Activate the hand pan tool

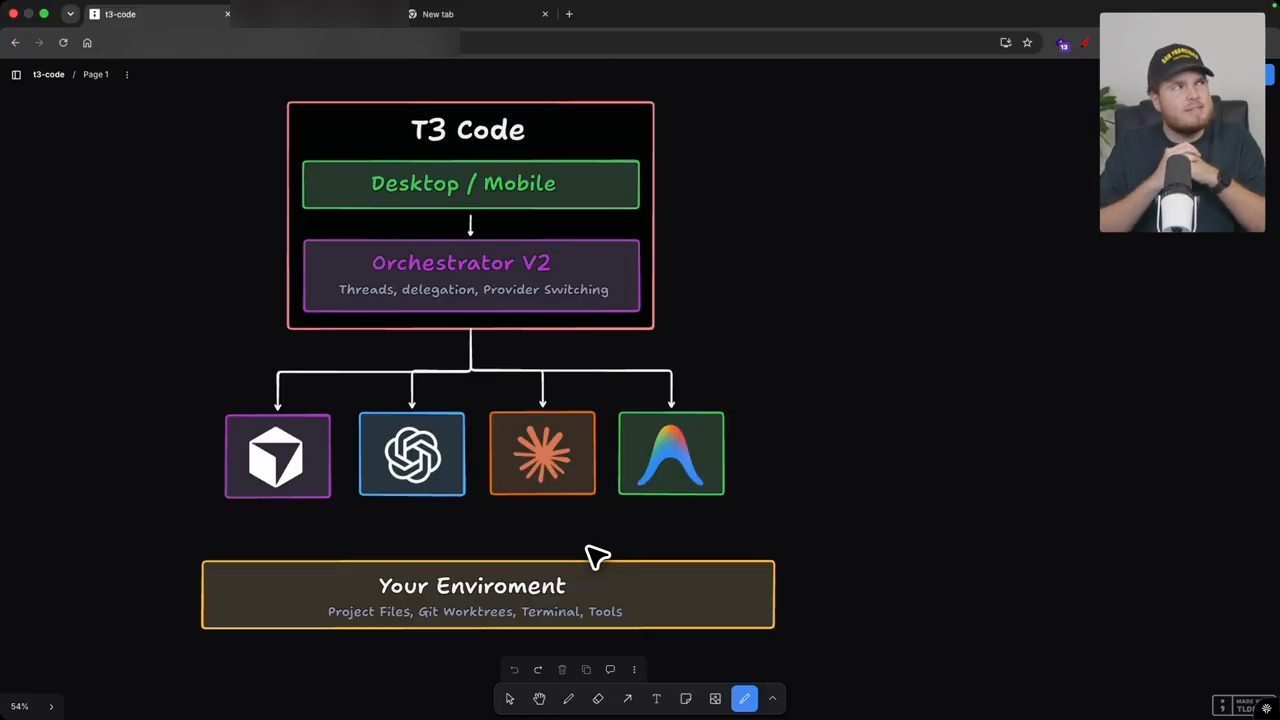pyautogui.click(x=539, y=699)
